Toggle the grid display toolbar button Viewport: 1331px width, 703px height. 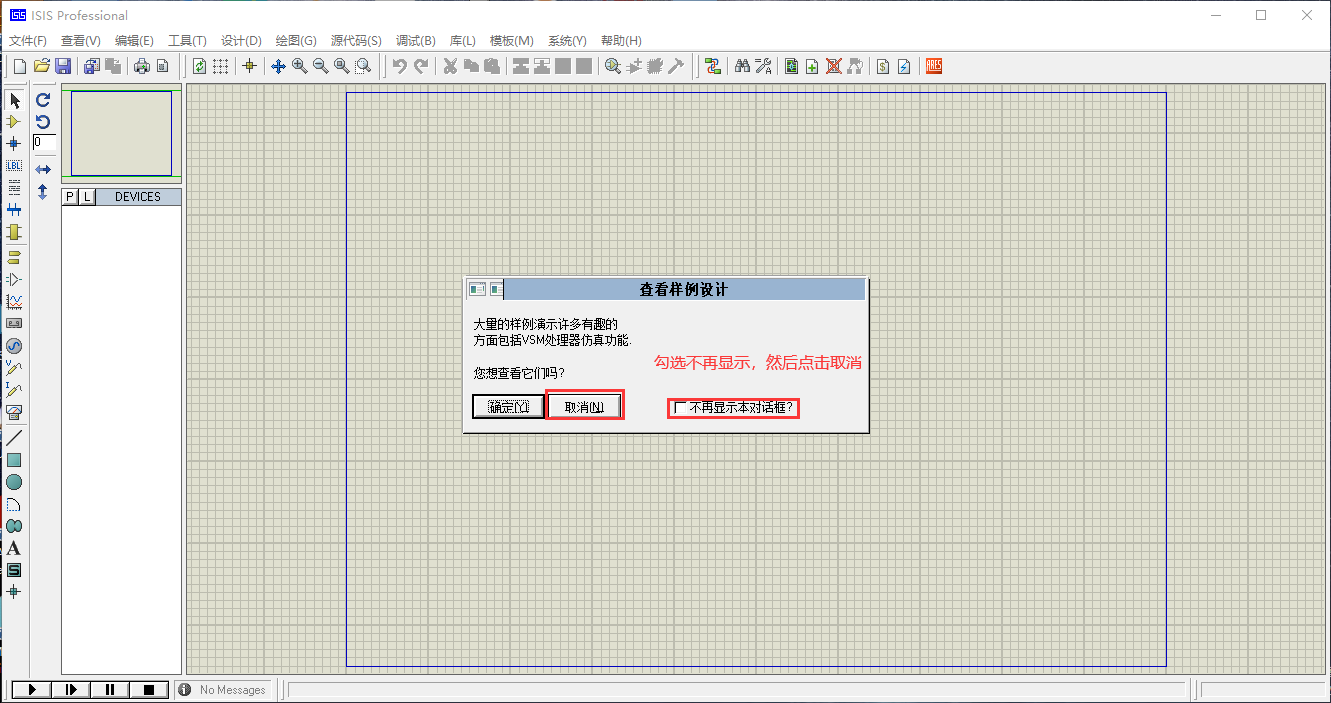220,66
